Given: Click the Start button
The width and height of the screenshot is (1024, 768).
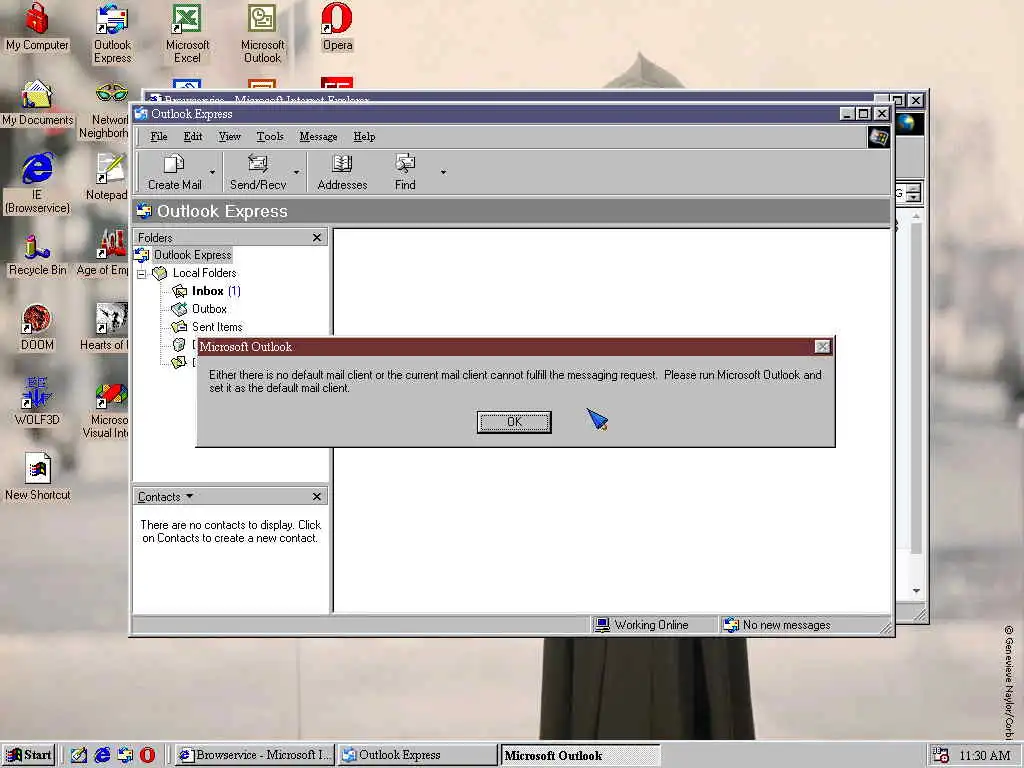Looking at the screenshot, I should point(29,755).
